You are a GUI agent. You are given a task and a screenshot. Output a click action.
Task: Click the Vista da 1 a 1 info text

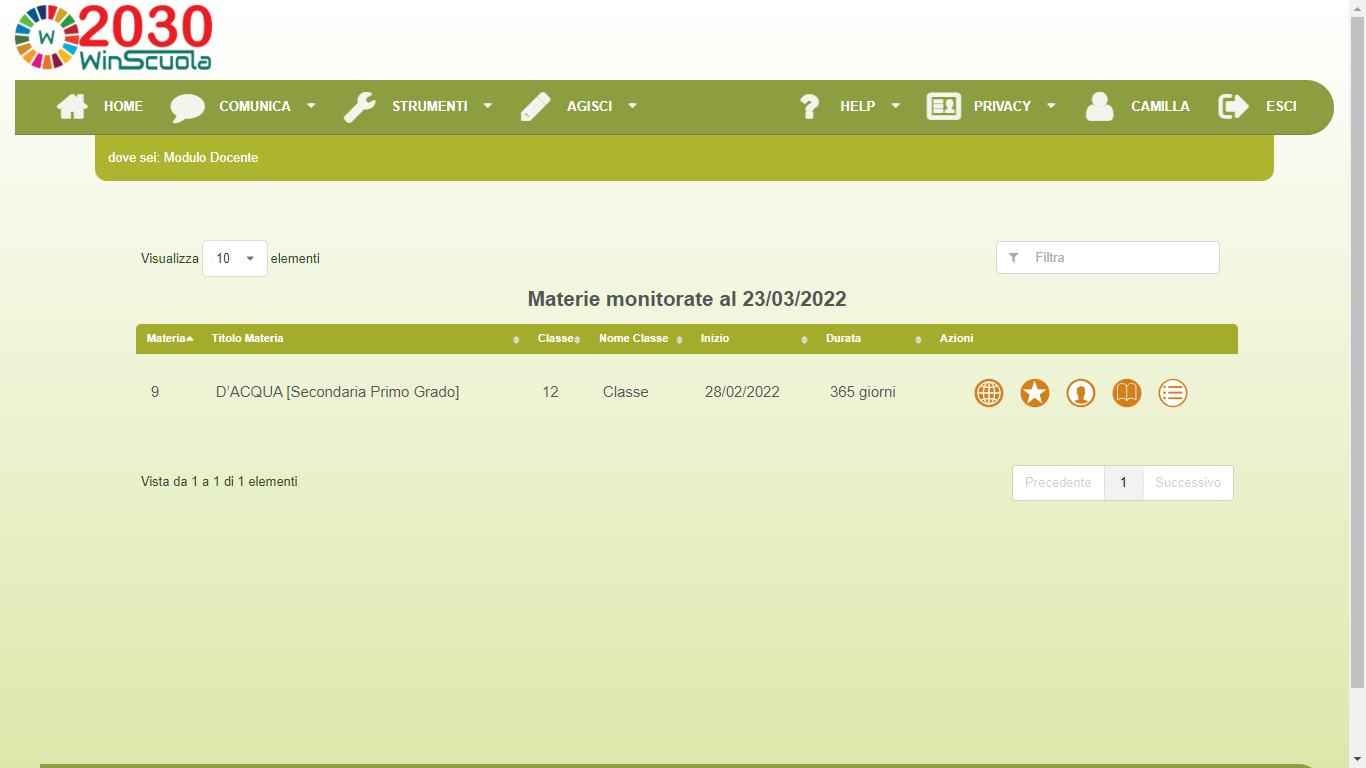coord(219,482)
